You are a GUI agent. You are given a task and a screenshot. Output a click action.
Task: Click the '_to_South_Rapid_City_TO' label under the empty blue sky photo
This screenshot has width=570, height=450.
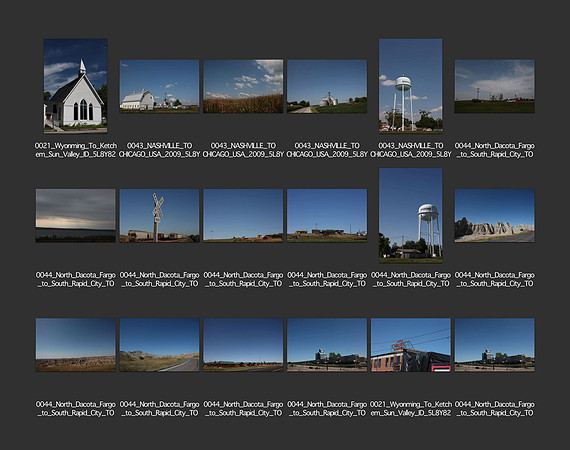[243, 284]
